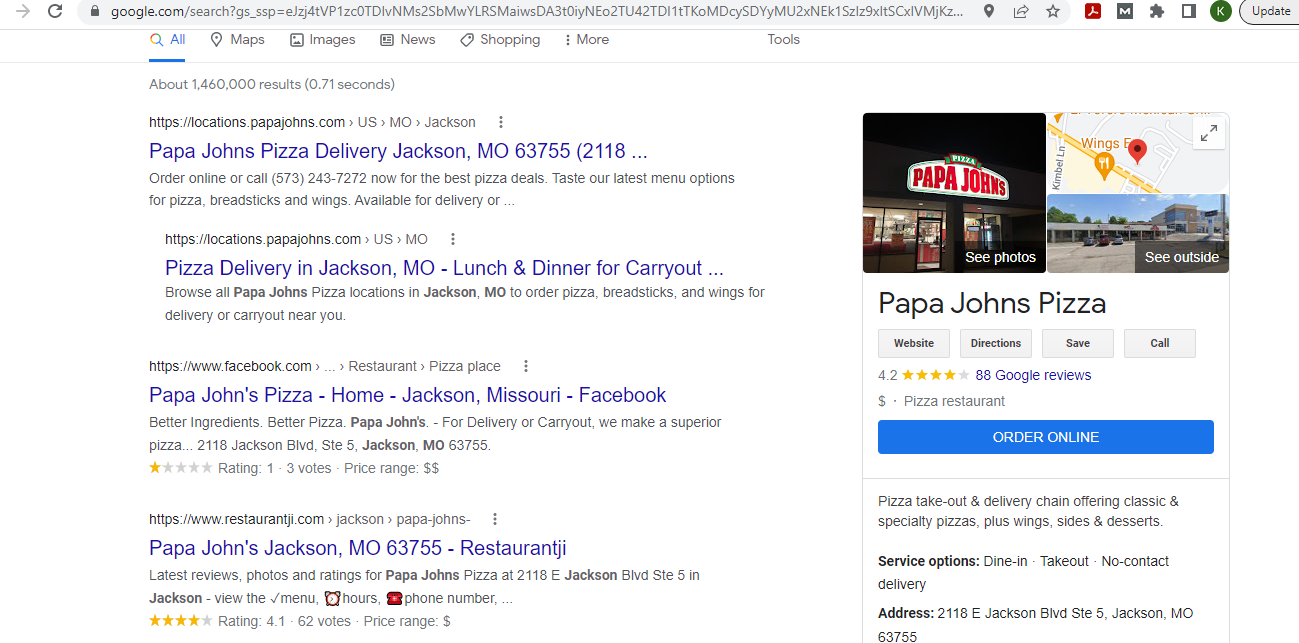This screenshot has height=643, width=1299.
Task: Click the Directions button
Action: [996, 343]
